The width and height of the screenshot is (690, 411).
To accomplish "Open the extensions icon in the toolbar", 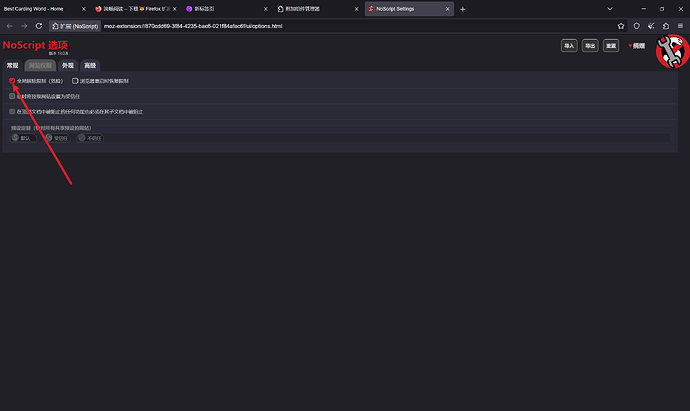I will click(666, 26).
